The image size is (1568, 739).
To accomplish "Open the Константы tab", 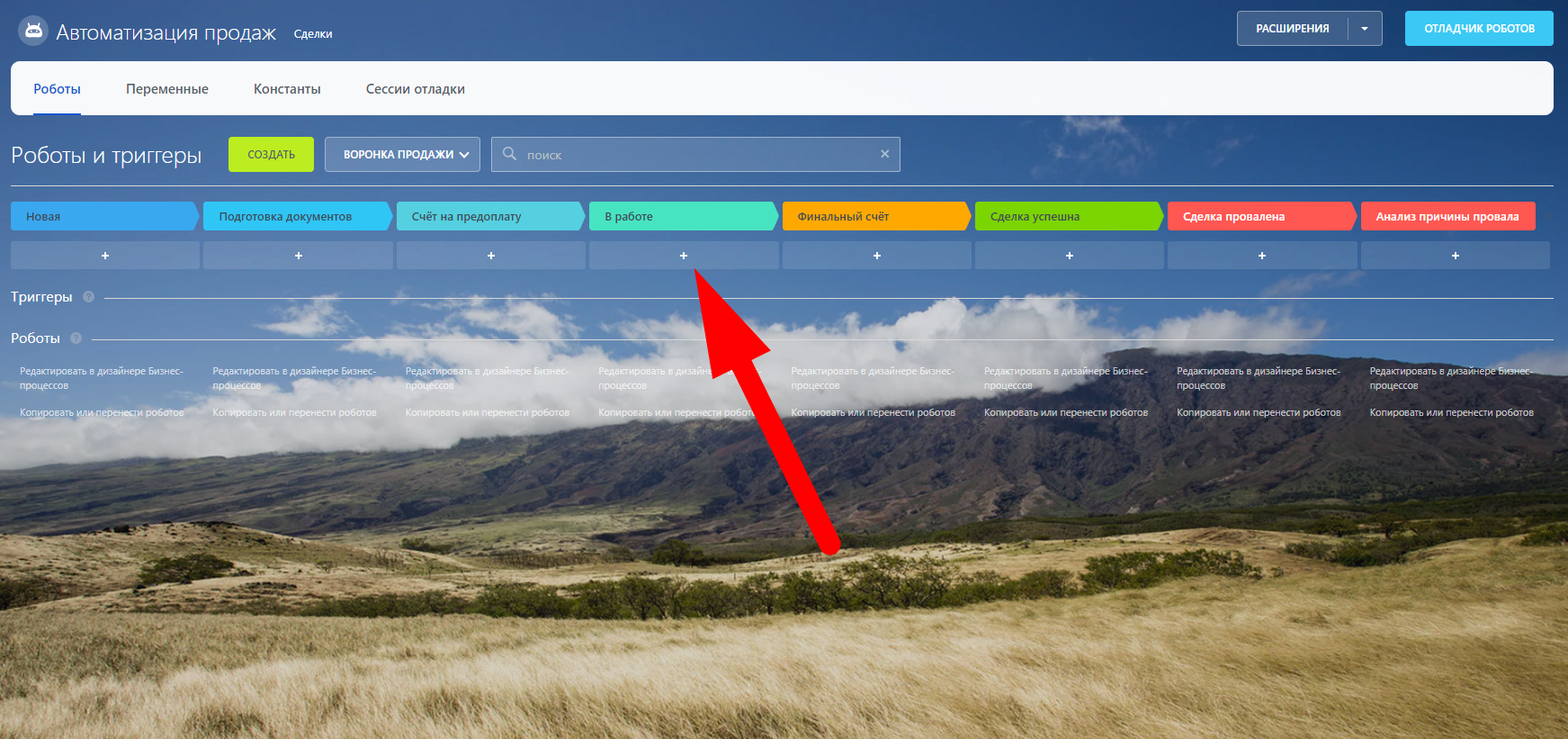I will [287, 89].
